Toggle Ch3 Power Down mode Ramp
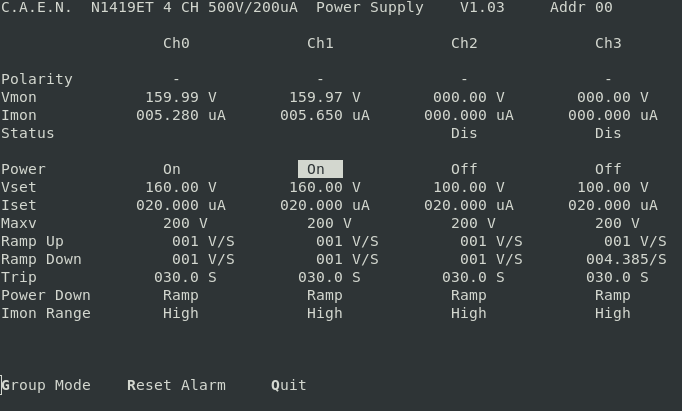 pyautogui.click(x=613, y=296)
